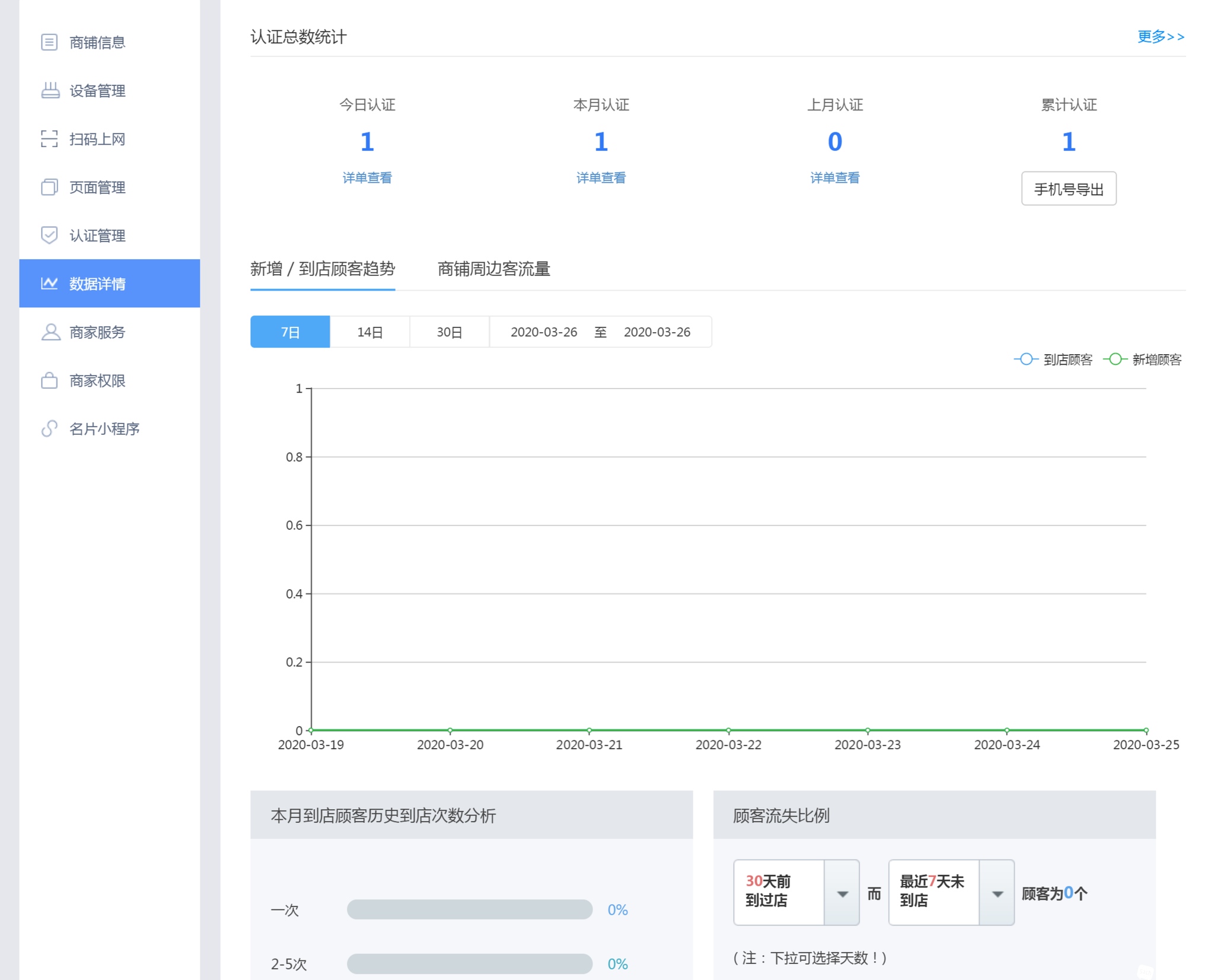Image resolution: width=1214 pixels, height=980 pixels.
Task: Select 页面管理 sidebar entry
Action: [x=110, y=187]
